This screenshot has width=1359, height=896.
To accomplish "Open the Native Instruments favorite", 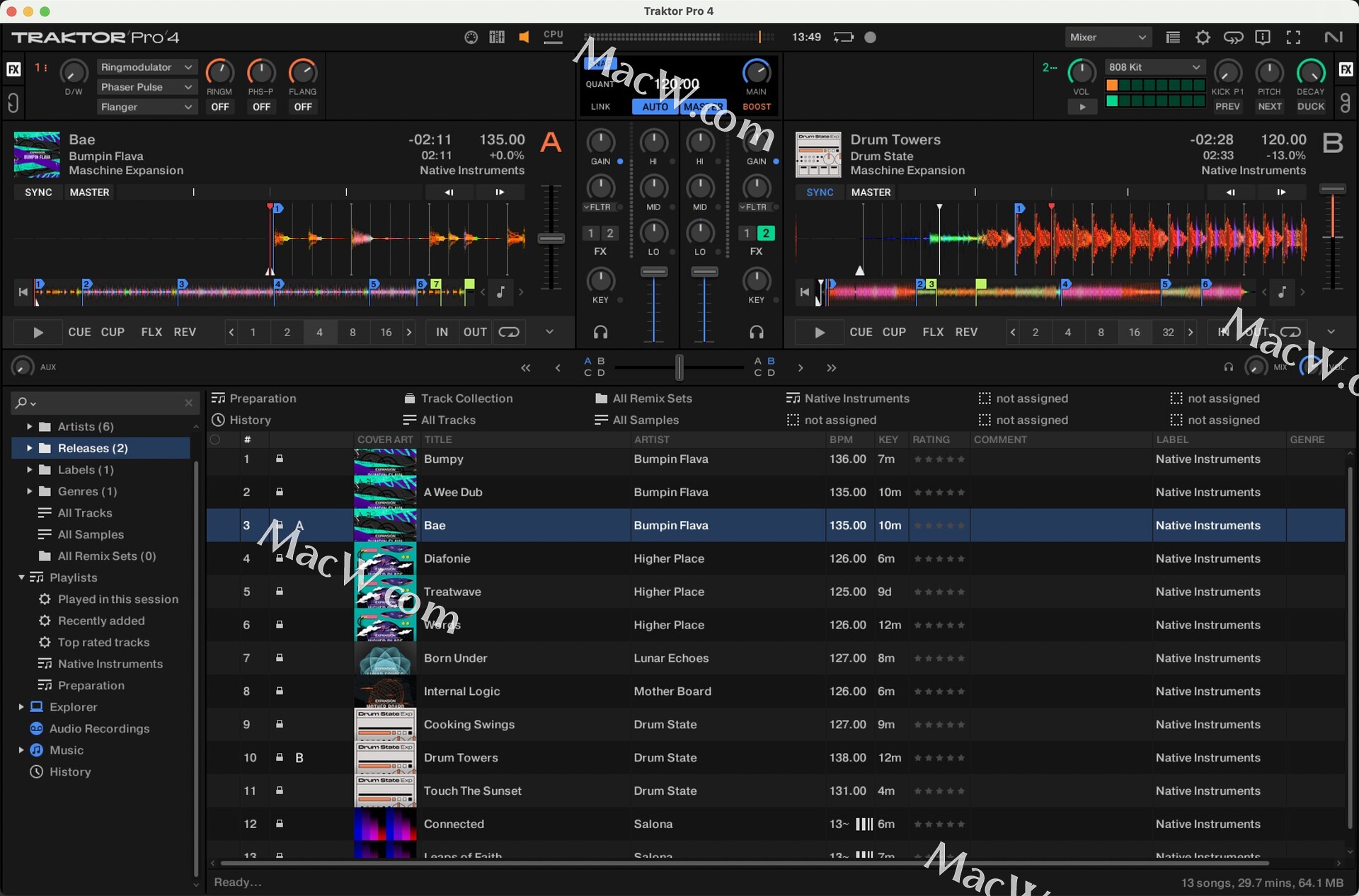I will click(848, 398).
